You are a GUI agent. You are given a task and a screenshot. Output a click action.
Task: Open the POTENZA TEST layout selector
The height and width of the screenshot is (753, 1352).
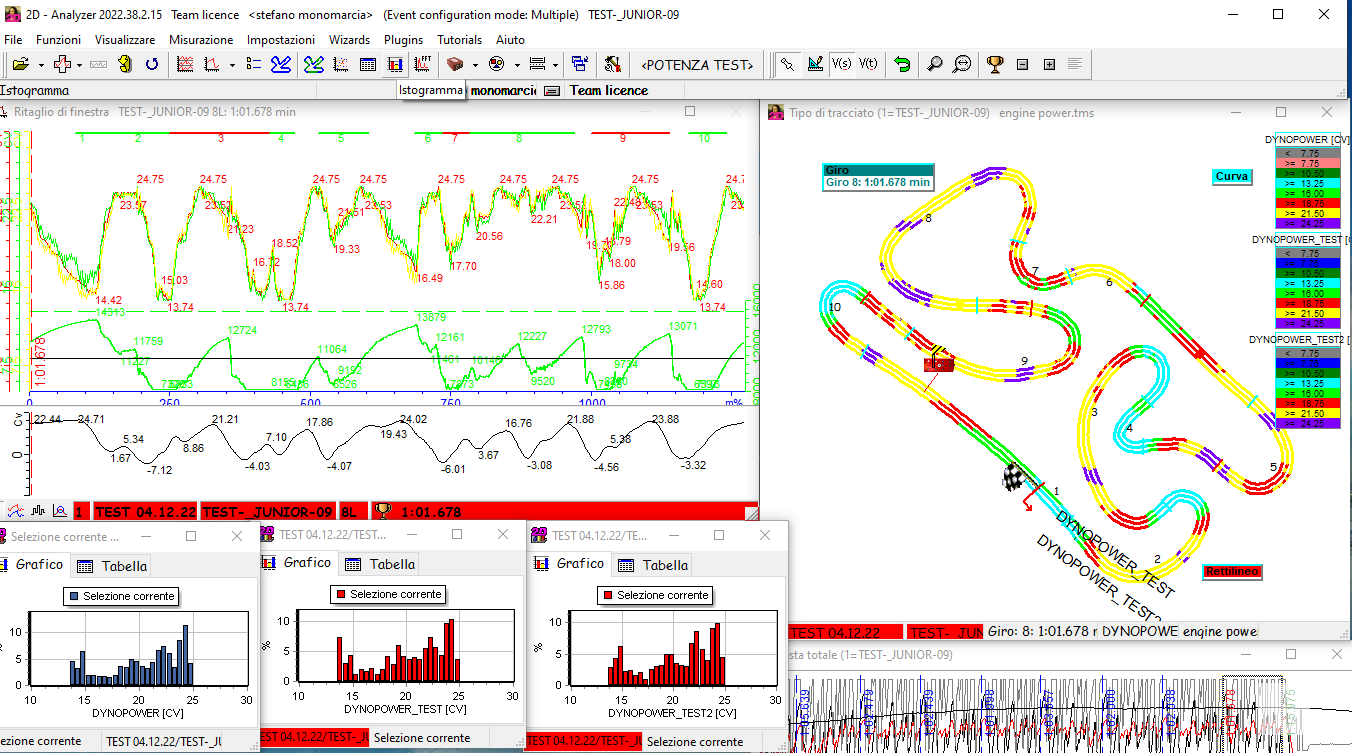point(696,64)
